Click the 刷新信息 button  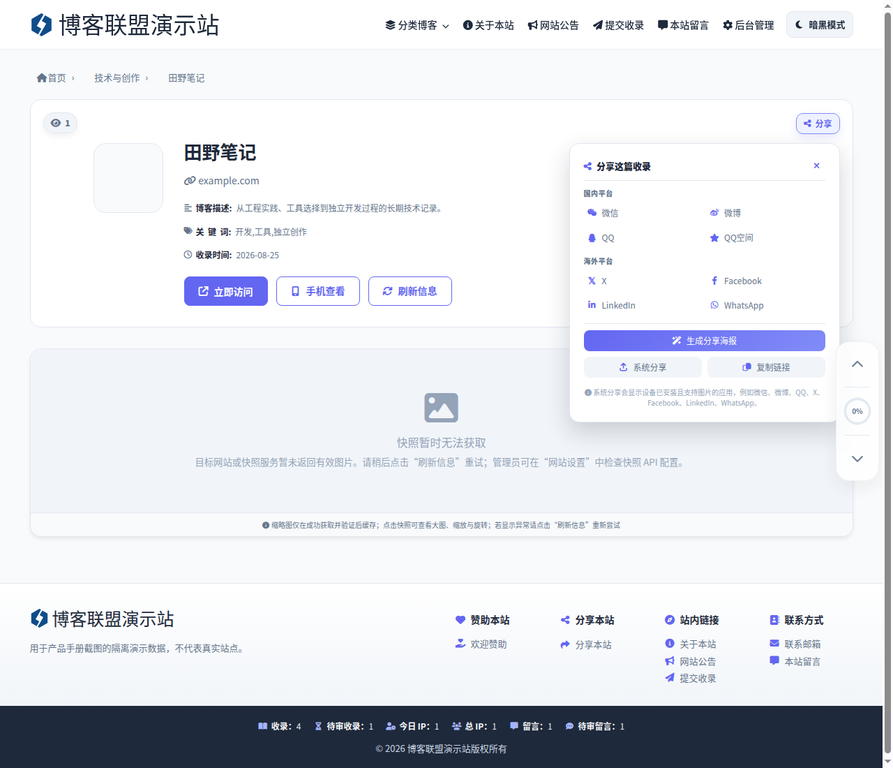(x=410, y=291)
